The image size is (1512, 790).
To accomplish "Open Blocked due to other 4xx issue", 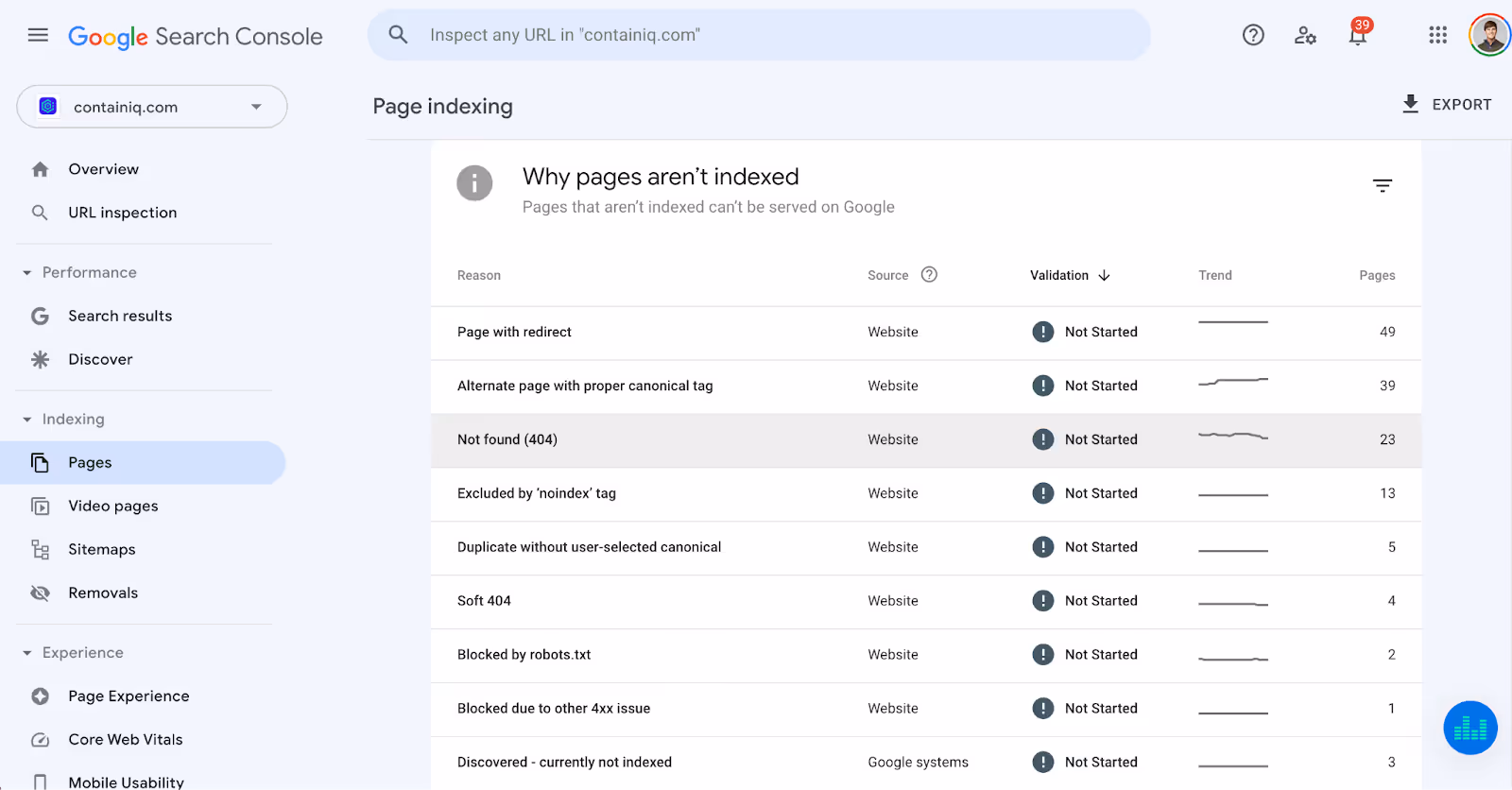I will (926, 710).
